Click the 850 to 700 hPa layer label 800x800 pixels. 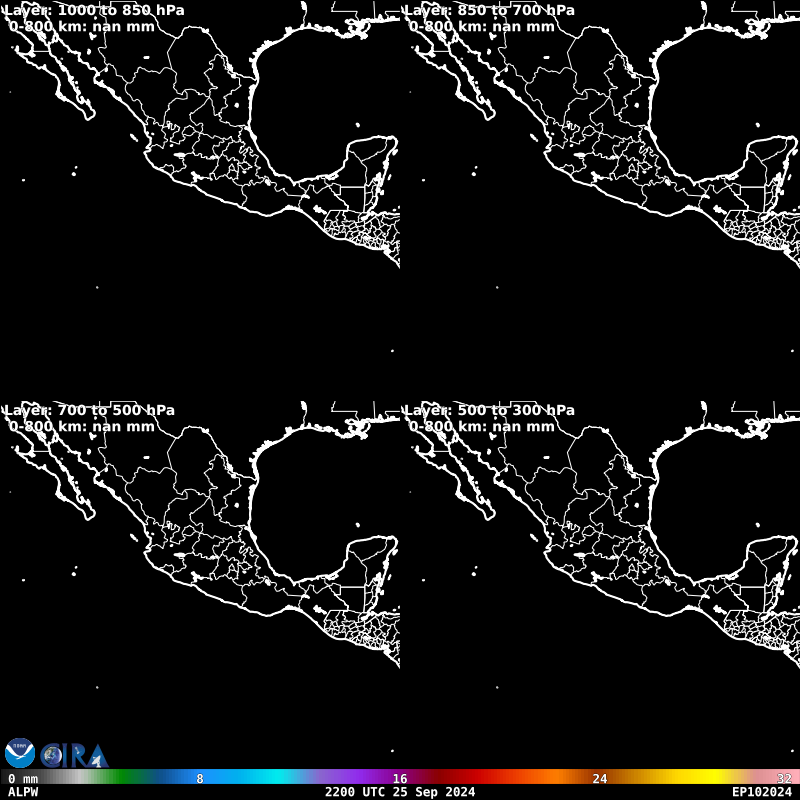pyautogui.click(x=489, y=10)
